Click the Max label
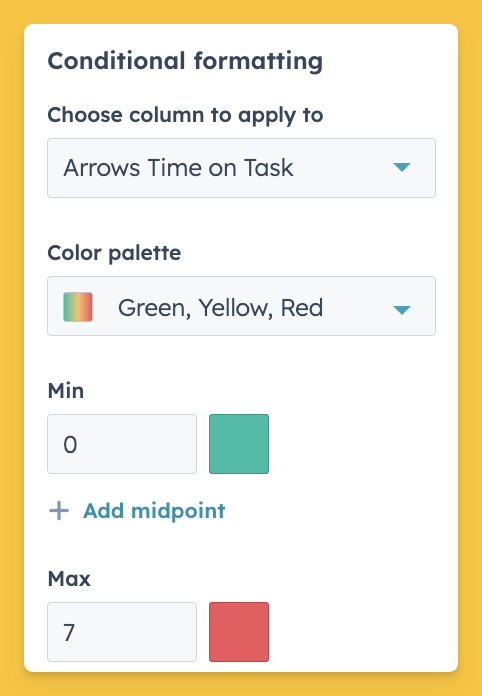 [69, 579]
